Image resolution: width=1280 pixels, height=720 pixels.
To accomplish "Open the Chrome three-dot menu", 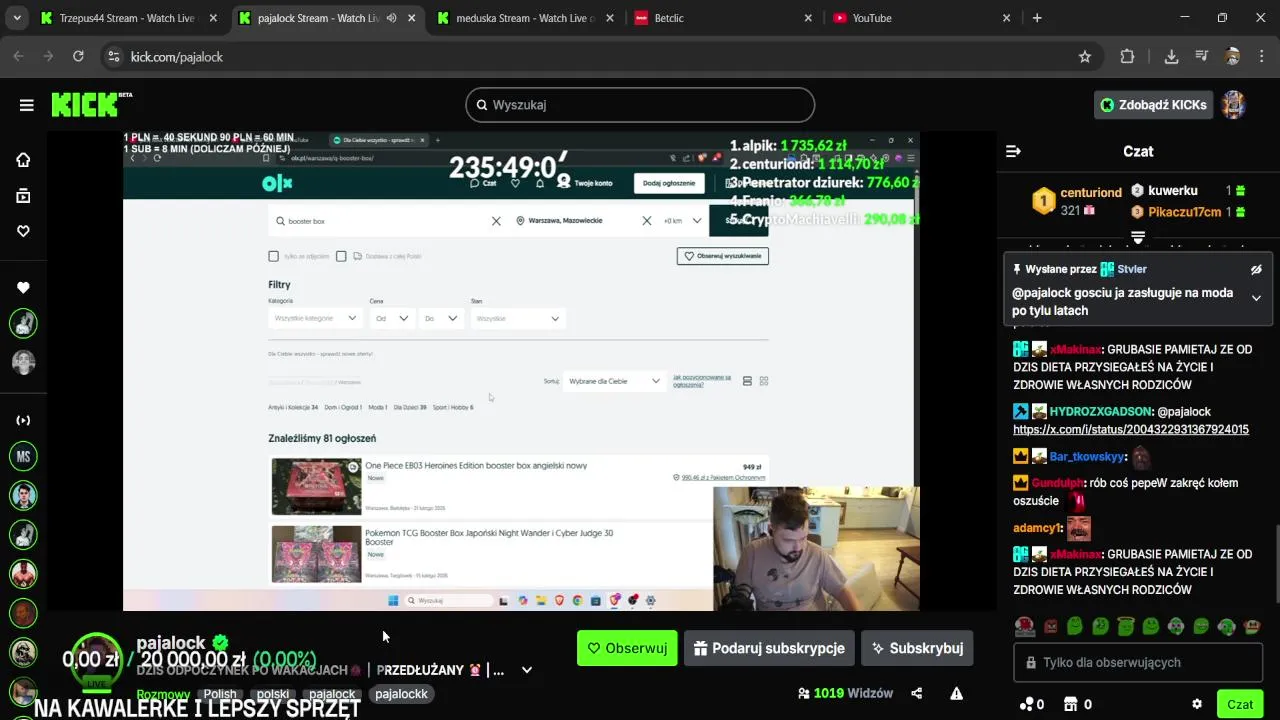I will [x=1263, y=57].
